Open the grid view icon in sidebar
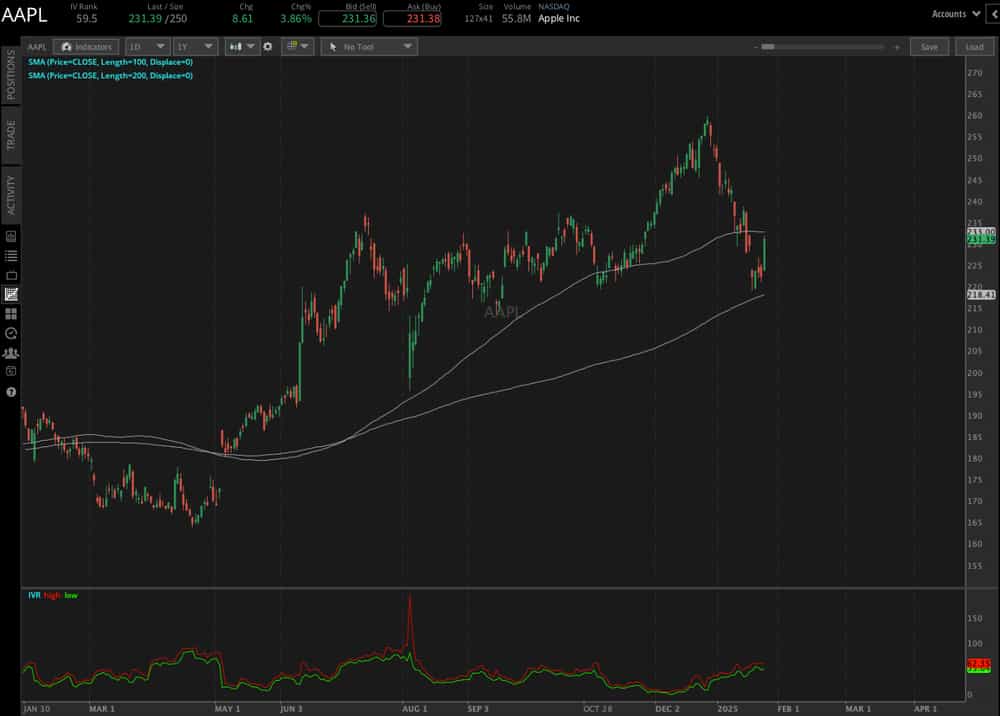The width and height of the screenshot is (1000, 716). click(x=9, y=312)
